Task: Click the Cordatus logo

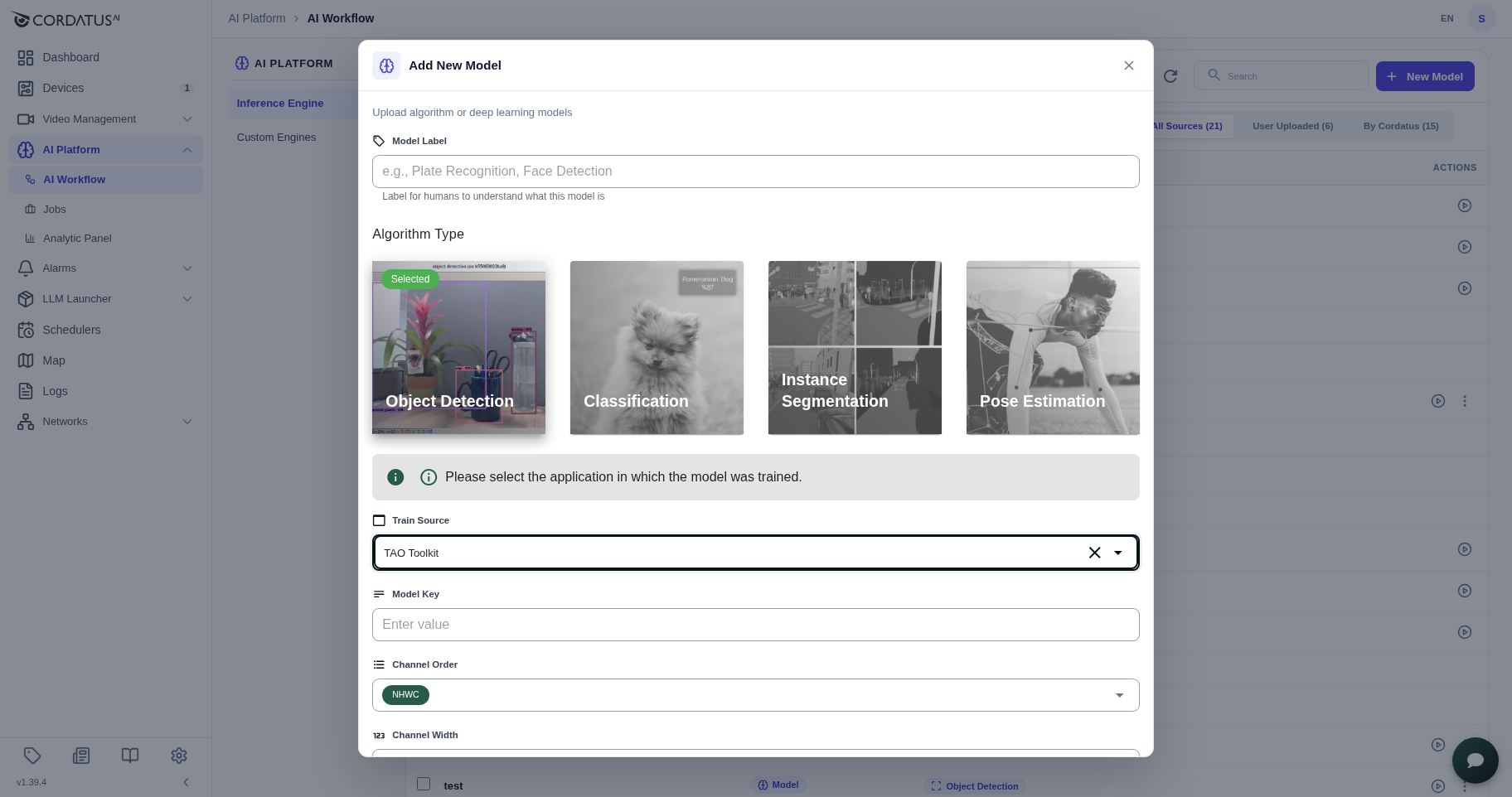Action: [65, 19]
